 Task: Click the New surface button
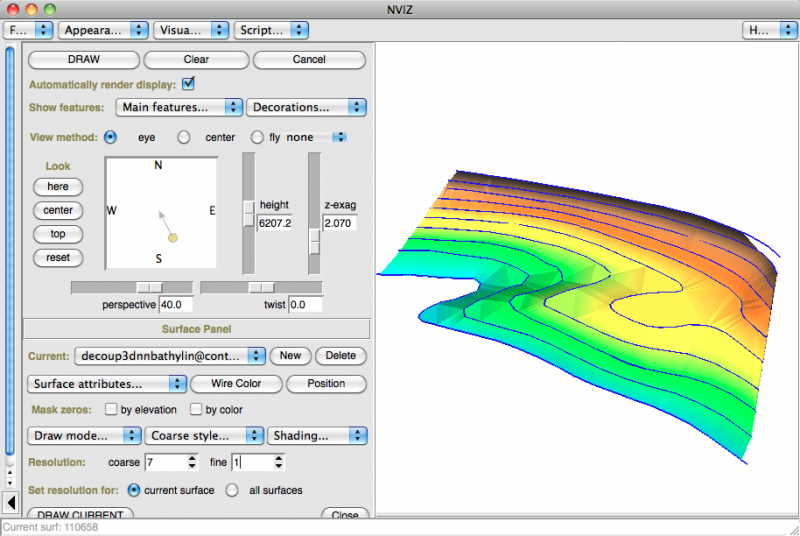click(290, 356)
